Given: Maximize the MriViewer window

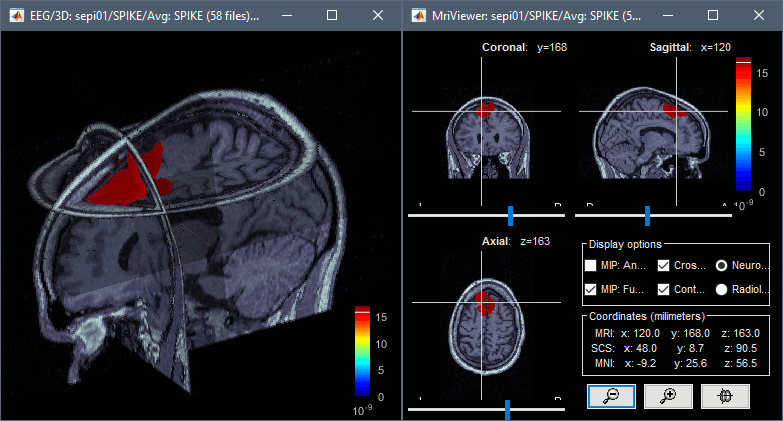Looking at the screenshot, I should pyautogui.click(x=712, y=17).
